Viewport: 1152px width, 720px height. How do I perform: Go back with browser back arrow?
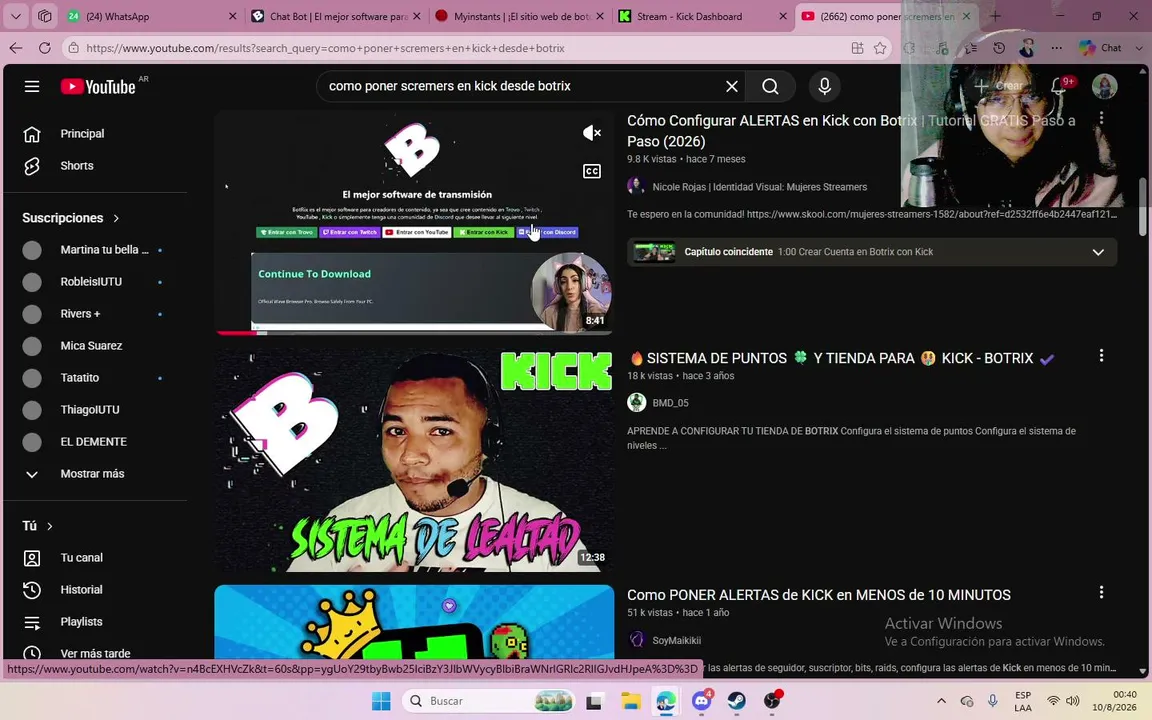(x=16, y=48)
